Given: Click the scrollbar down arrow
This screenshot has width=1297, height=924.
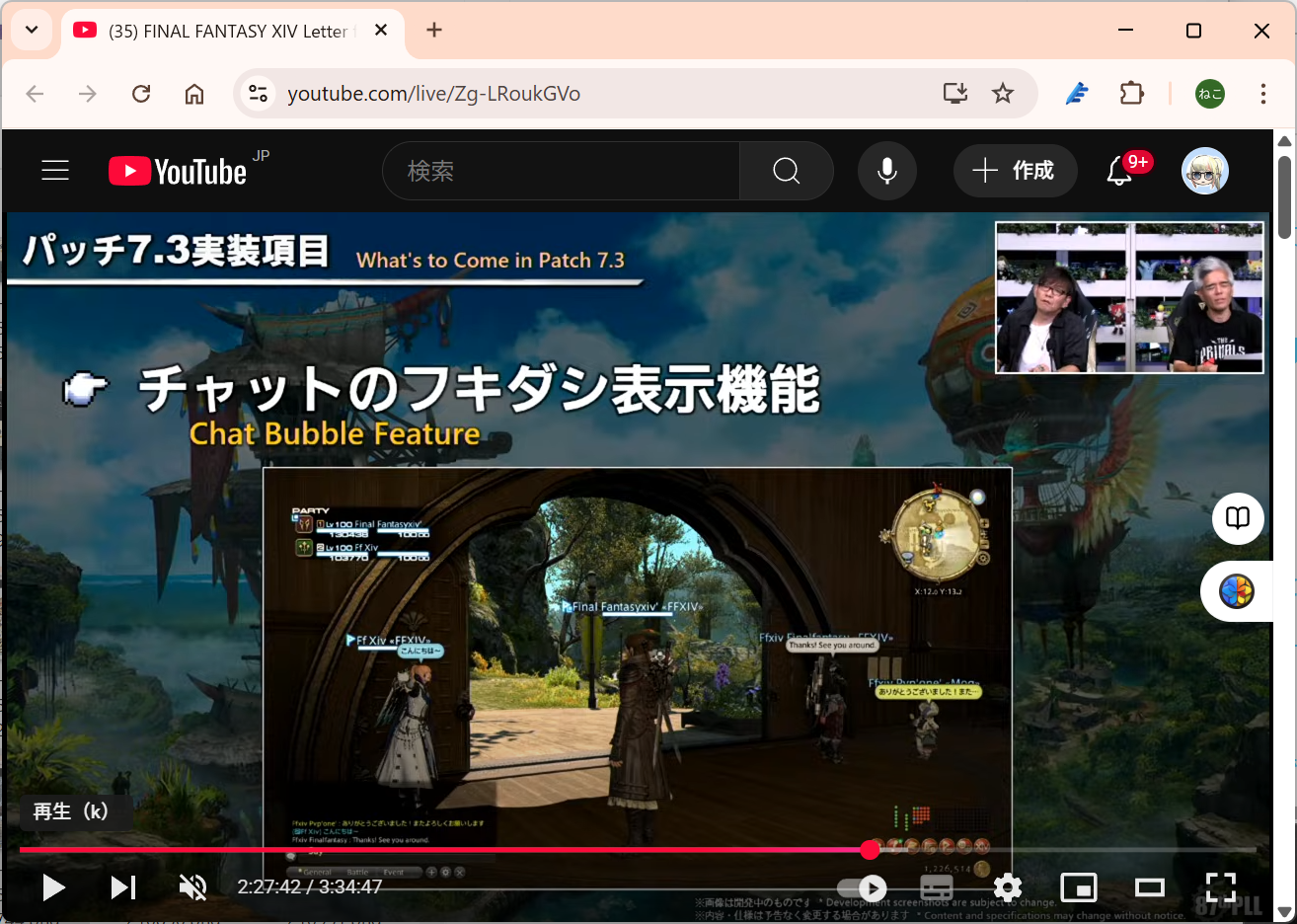Looking at the screenshot, I should pyautogui.click(x=1284, y=911).
